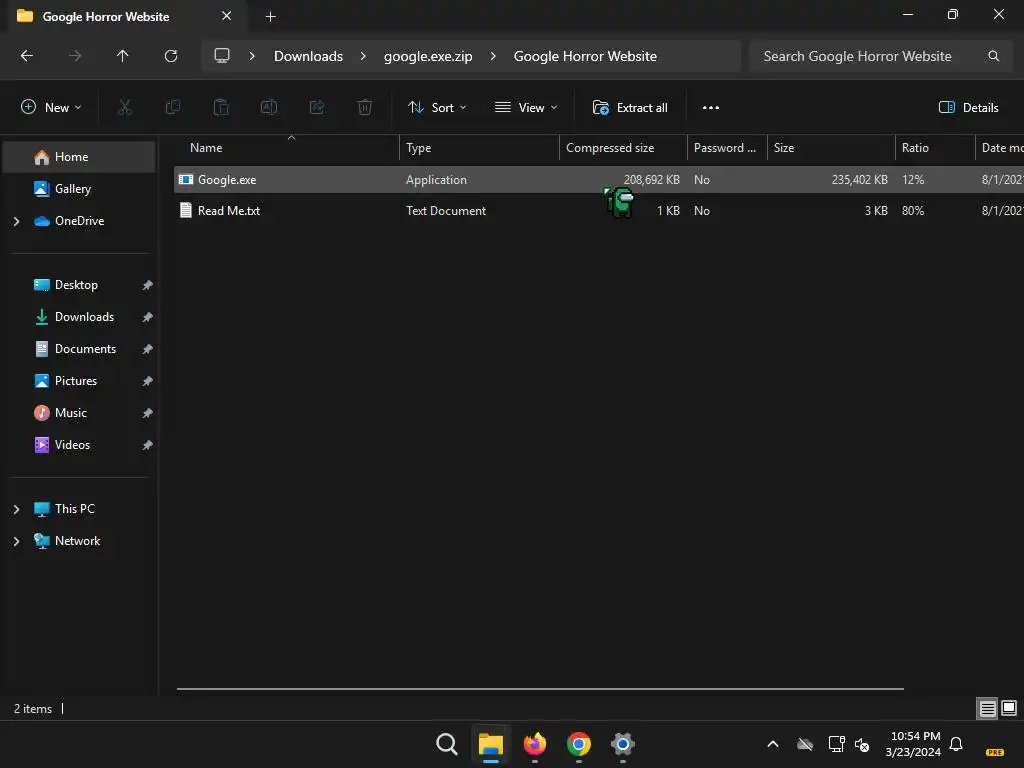The image size is (1024, 768).
Task: Navigate to google.exe.zip breadcrumb
Action: point(428,56)
